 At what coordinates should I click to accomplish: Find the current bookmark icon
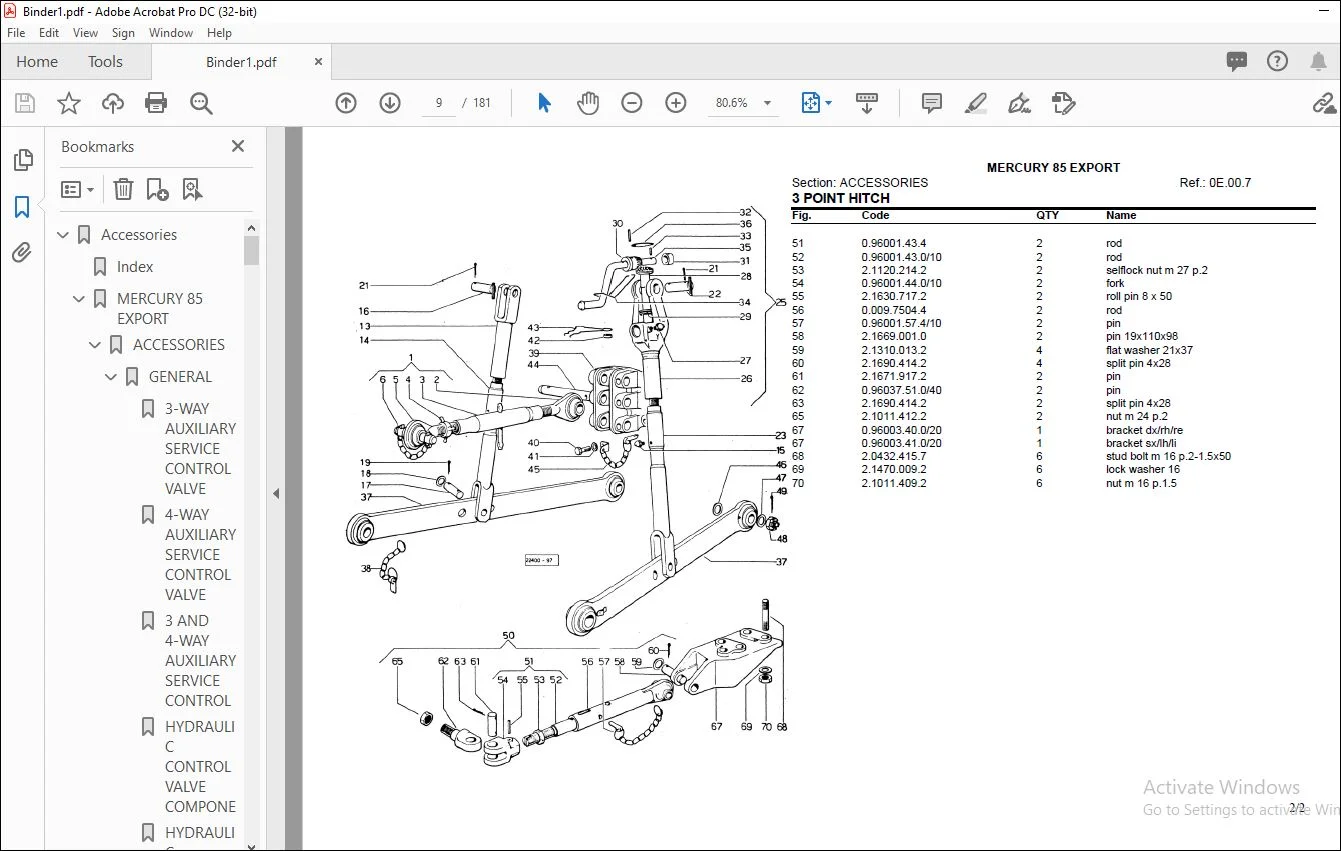tap(192, 189)
